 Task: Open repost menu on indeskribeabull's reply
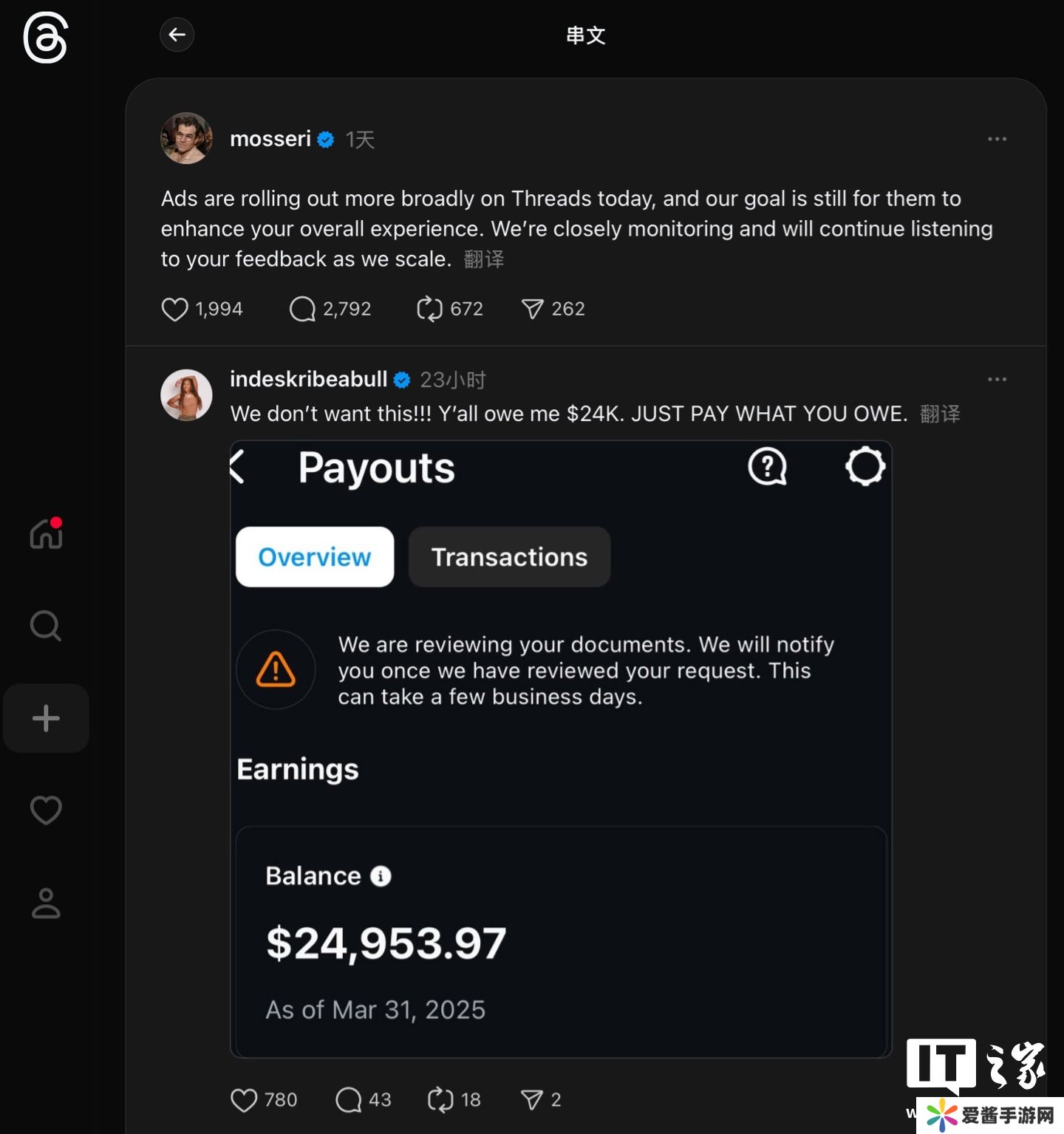point(440,1100)
